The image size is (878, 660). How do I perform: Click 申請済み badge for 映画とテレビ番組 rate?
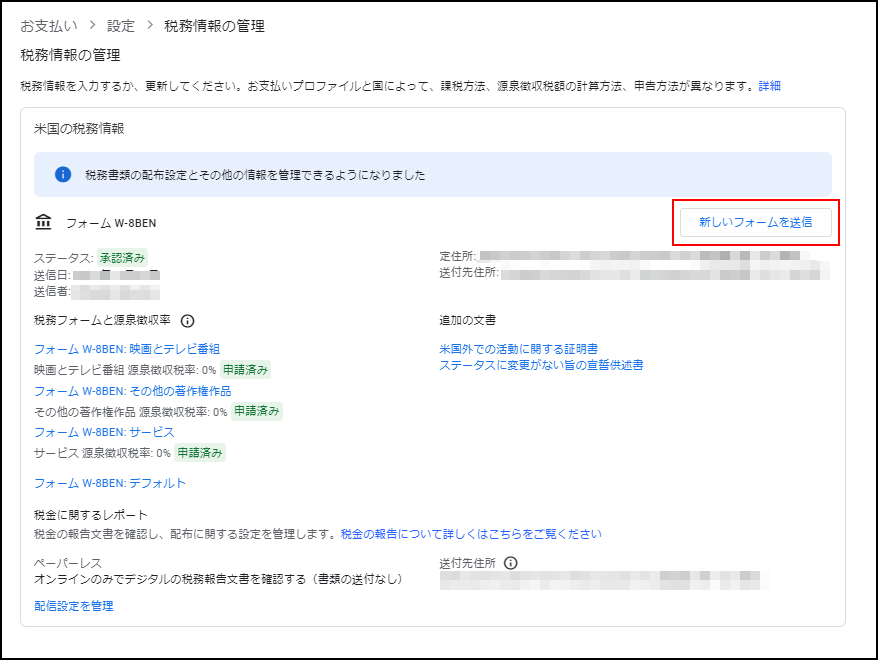point(245,370)
